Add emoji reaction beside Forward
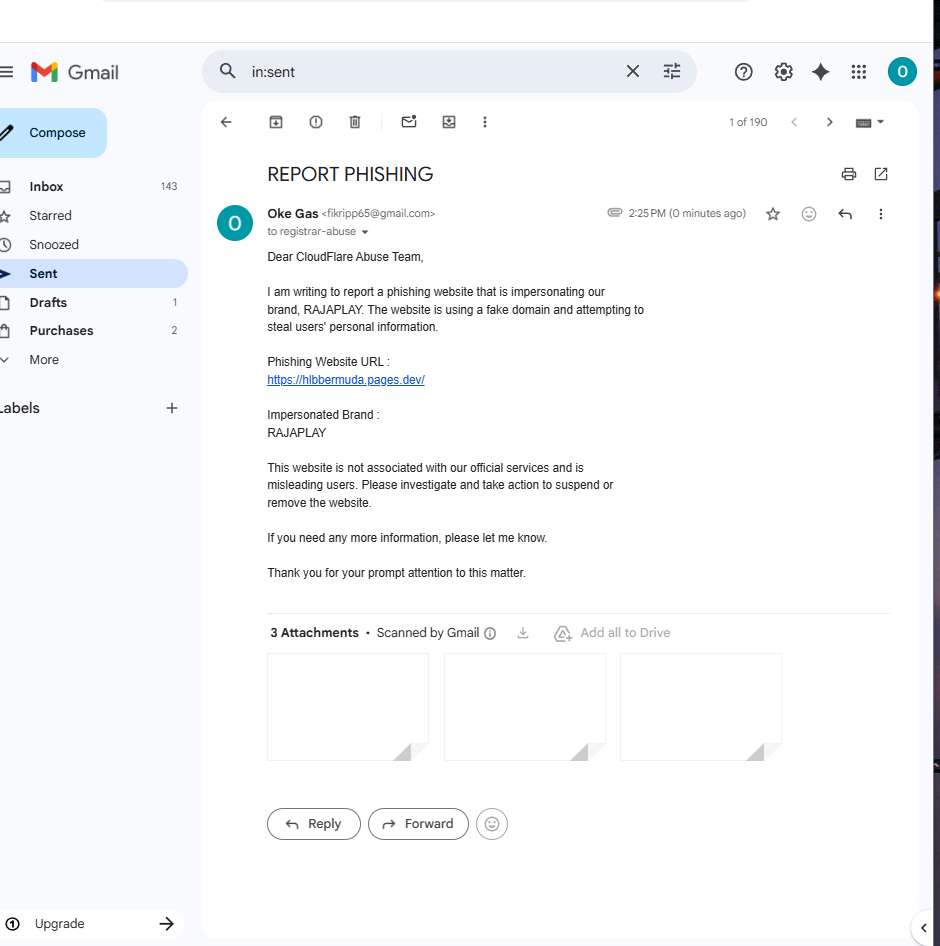Screen dimensions: 940x946 coord(492,824)
